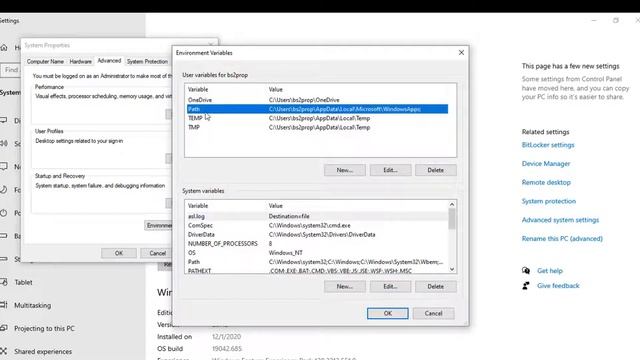
Task: Click the Get help icon
Action: click(x=526, y=271)
